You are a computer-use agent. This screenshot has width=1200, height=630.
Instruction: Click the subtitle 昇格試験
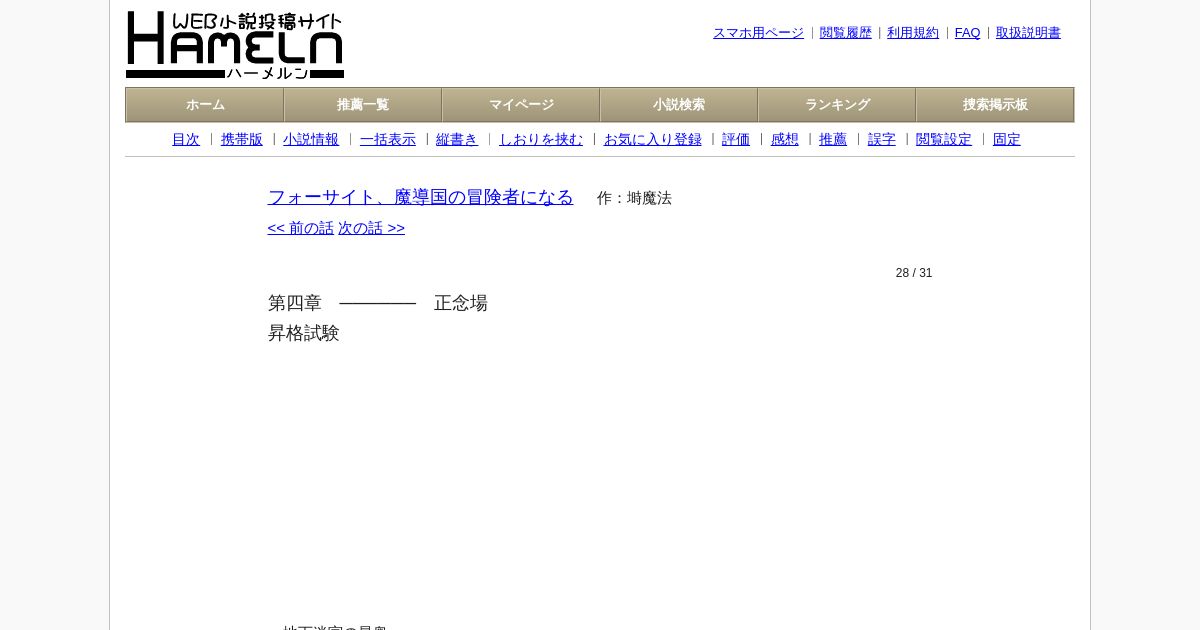point(304,333)
